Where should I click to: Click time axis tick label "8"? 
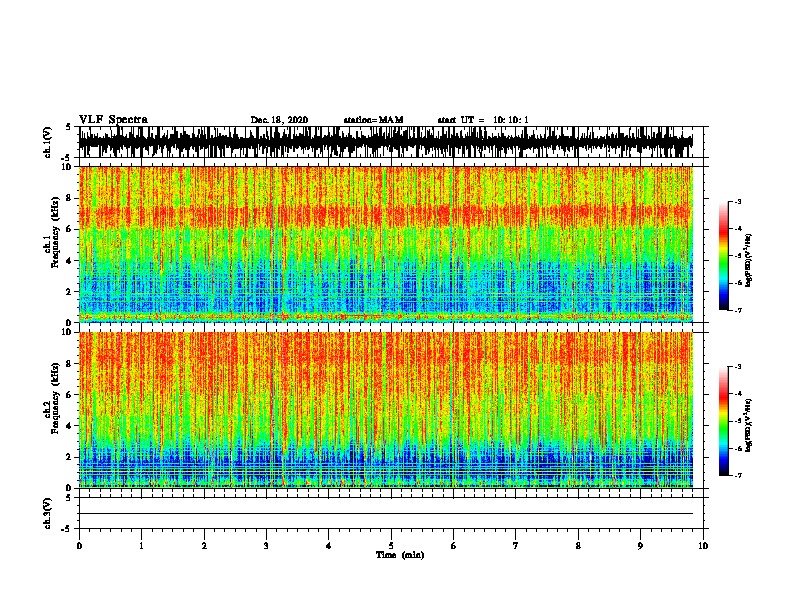pyautogui.click(x=578, y=546)
